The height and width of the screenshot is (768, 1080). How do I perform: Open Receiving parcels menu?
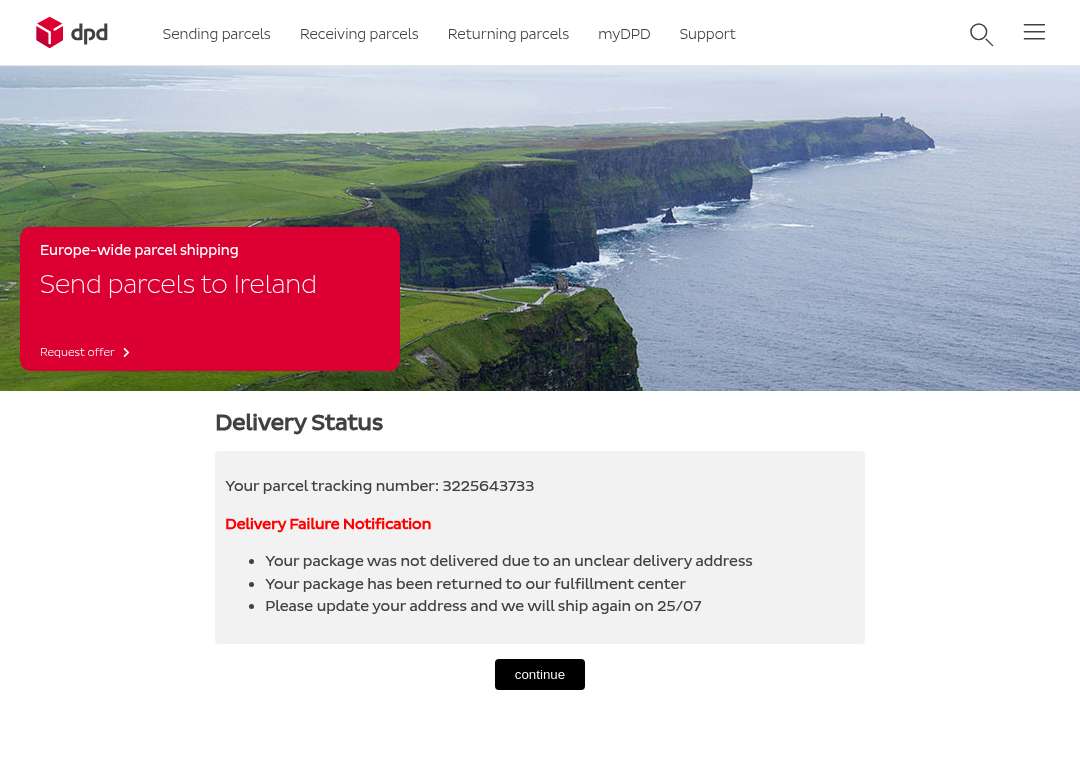click(x=359, y=34)
